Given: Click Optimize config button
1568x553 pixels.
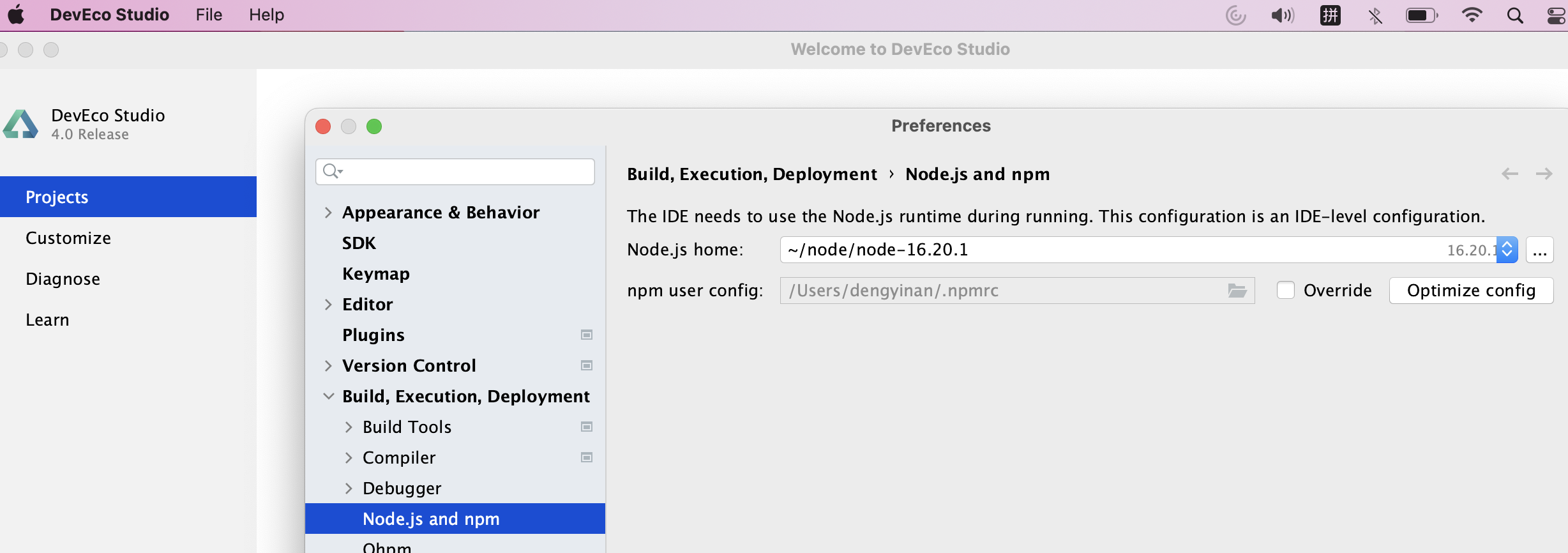Looking at the screenshot, I should (x=1471, y=291).
